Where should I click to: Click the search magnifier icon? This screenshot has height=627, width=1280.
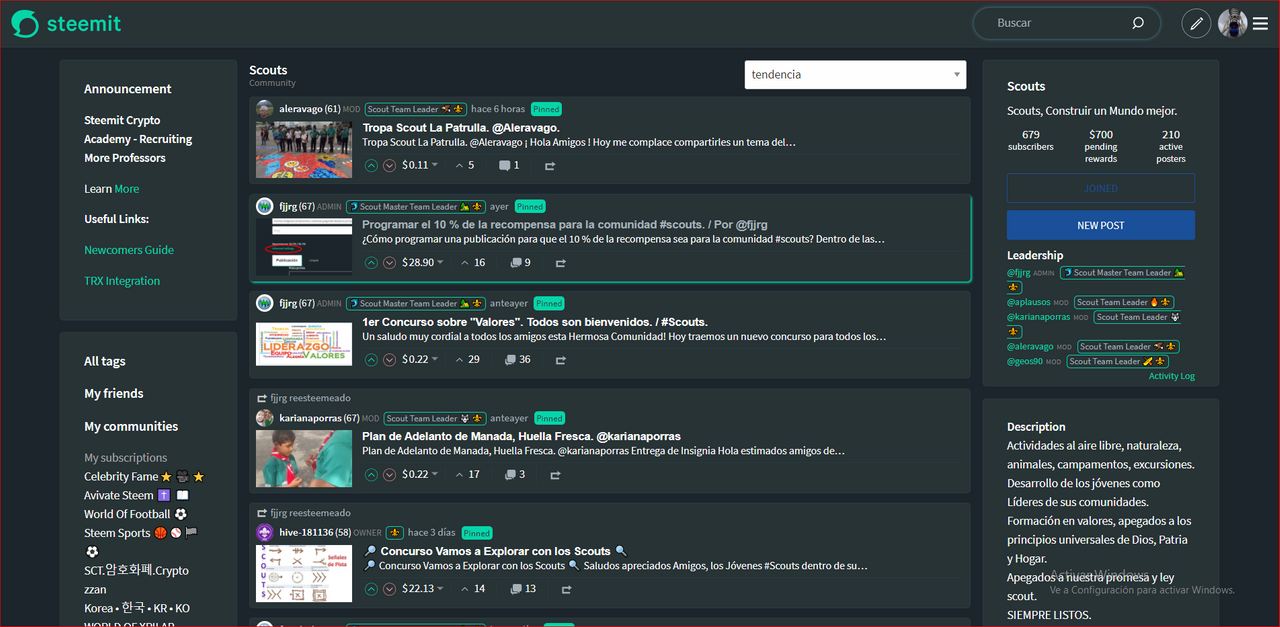click(1138, 23)
